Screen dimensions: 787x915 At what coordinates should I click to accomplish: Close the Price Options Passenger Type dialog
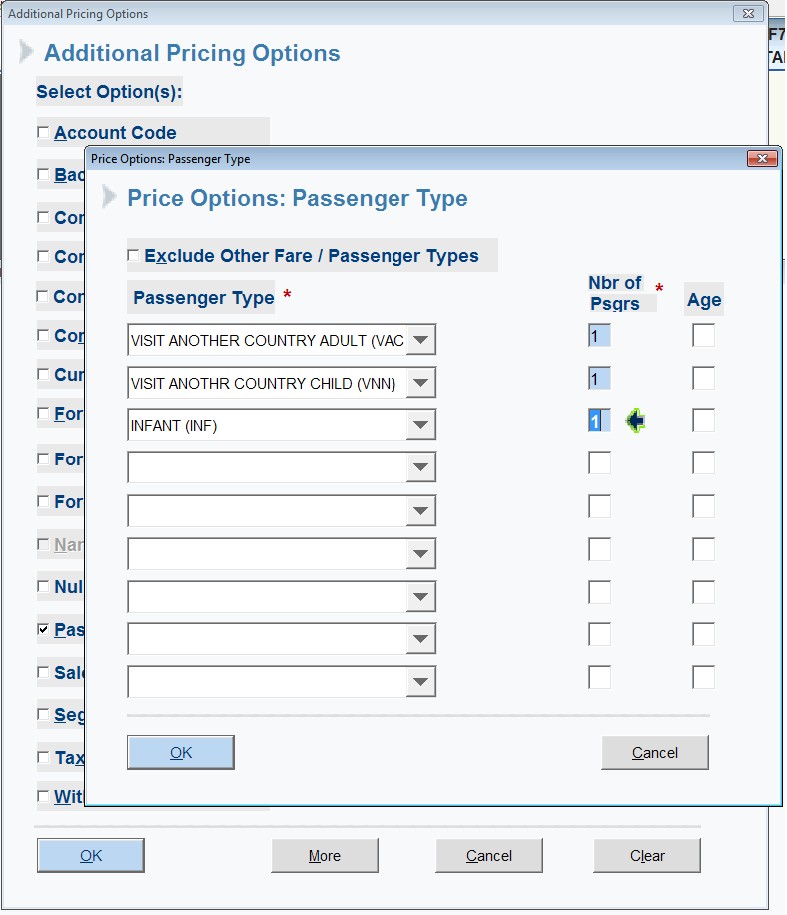tap(762, 159)
